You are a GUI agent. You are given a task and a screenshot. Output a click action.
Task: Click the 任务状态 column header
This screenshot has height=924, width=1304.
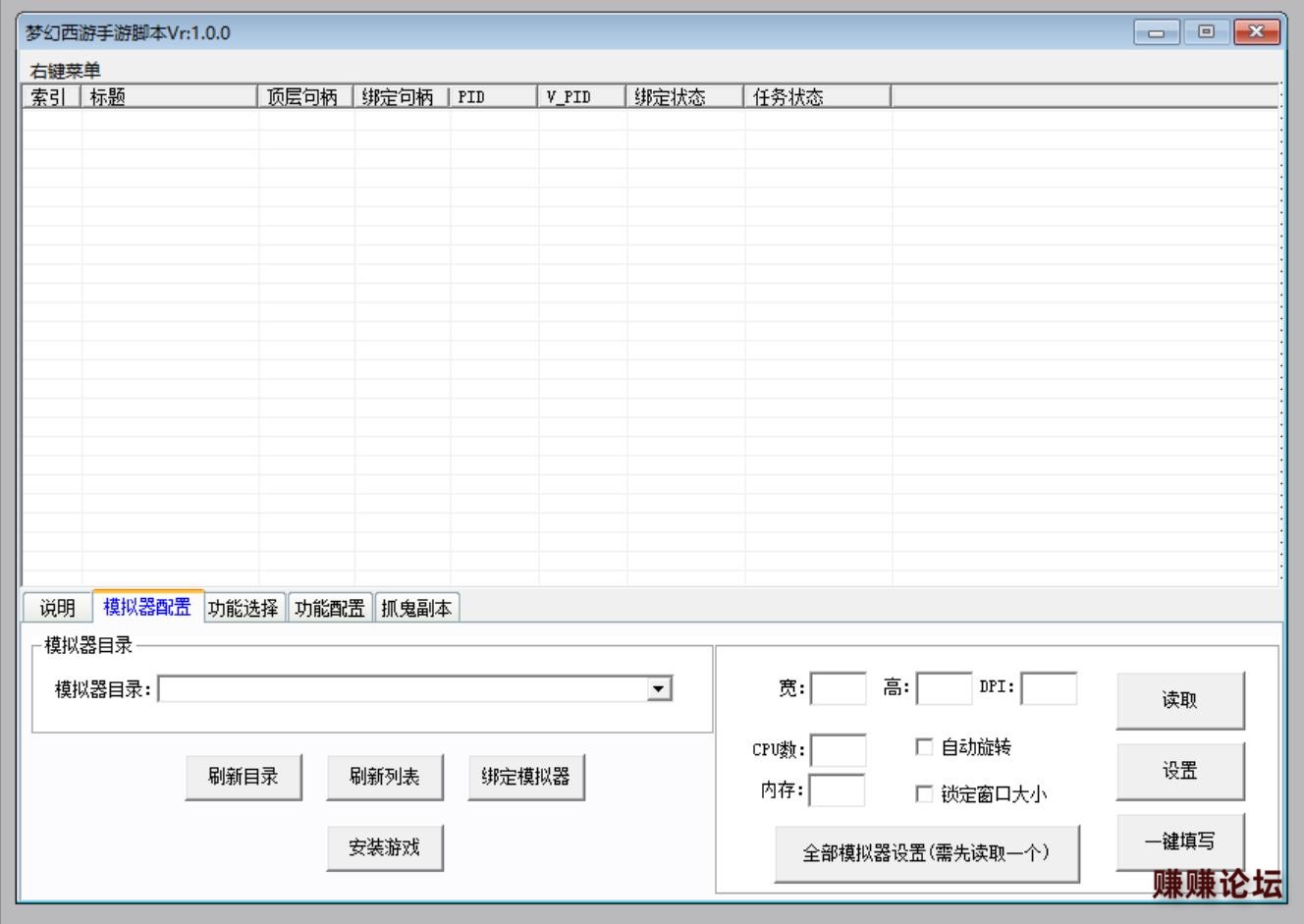(x=818, y=97)
